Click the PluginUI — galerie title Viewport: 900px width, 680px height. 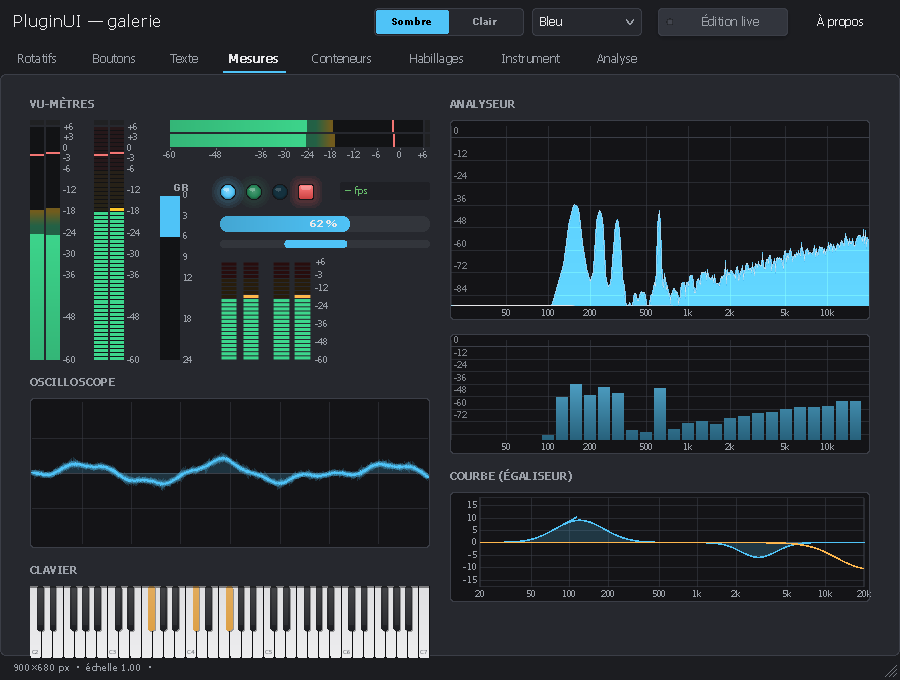click(87, 21)
